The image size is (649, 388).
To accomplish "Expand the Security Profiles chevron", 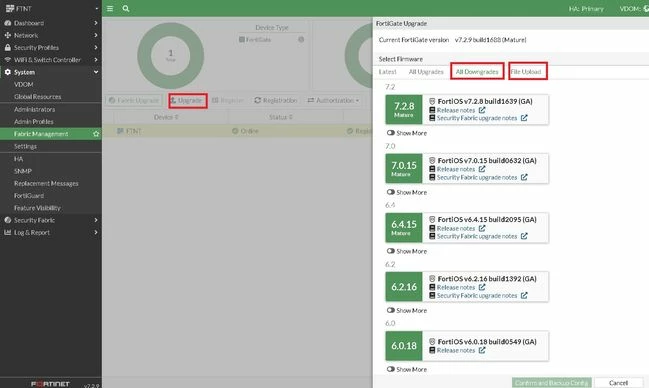I will 96,48.
